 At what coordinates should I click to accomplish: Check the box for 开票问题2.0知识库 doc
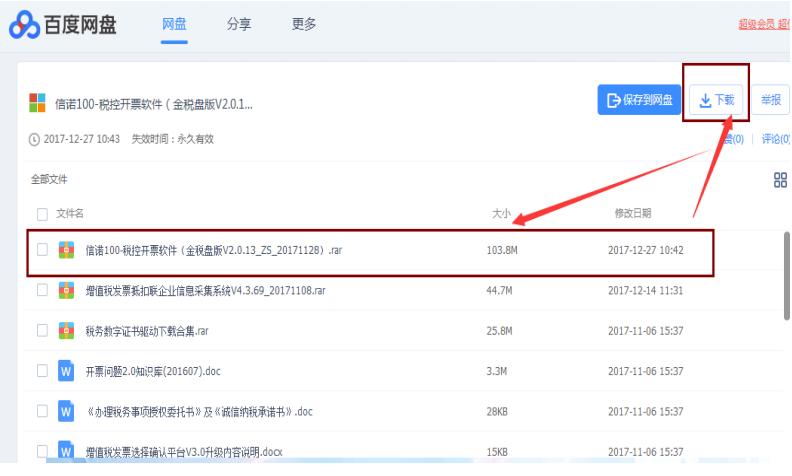42,371
